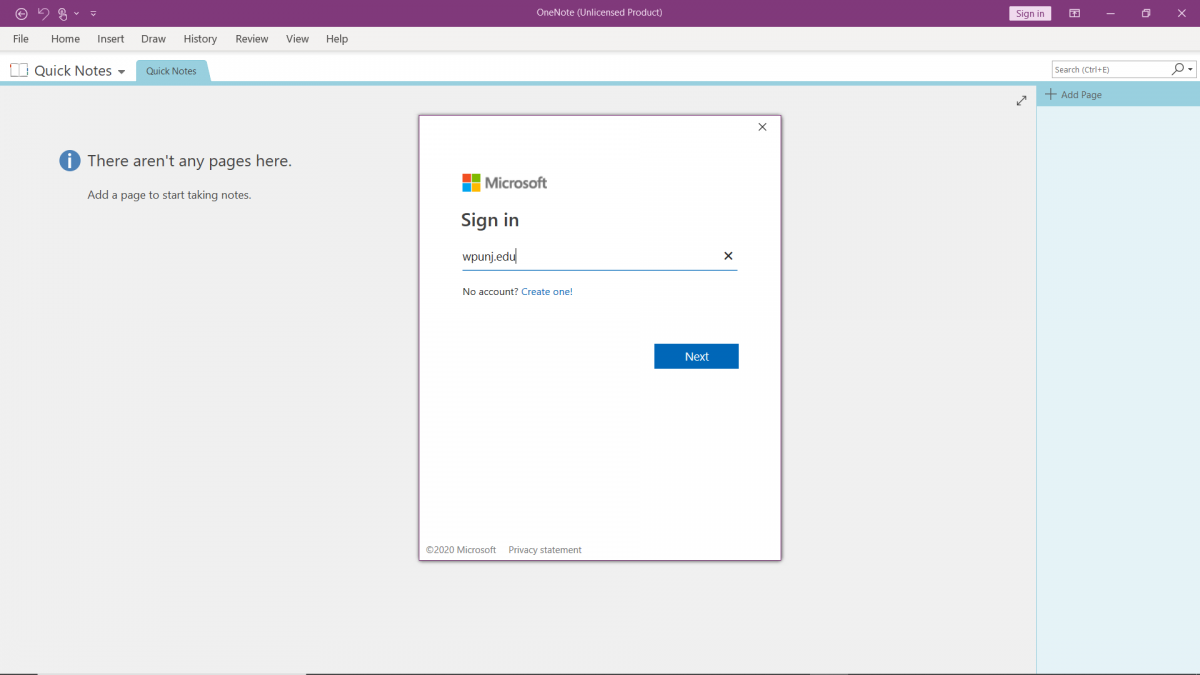The width and height of the screenshot is (1200, 675).
Task: Activate Touch/Mouse mode icon on Quick Access Toolbar
Action: (62, 13)
